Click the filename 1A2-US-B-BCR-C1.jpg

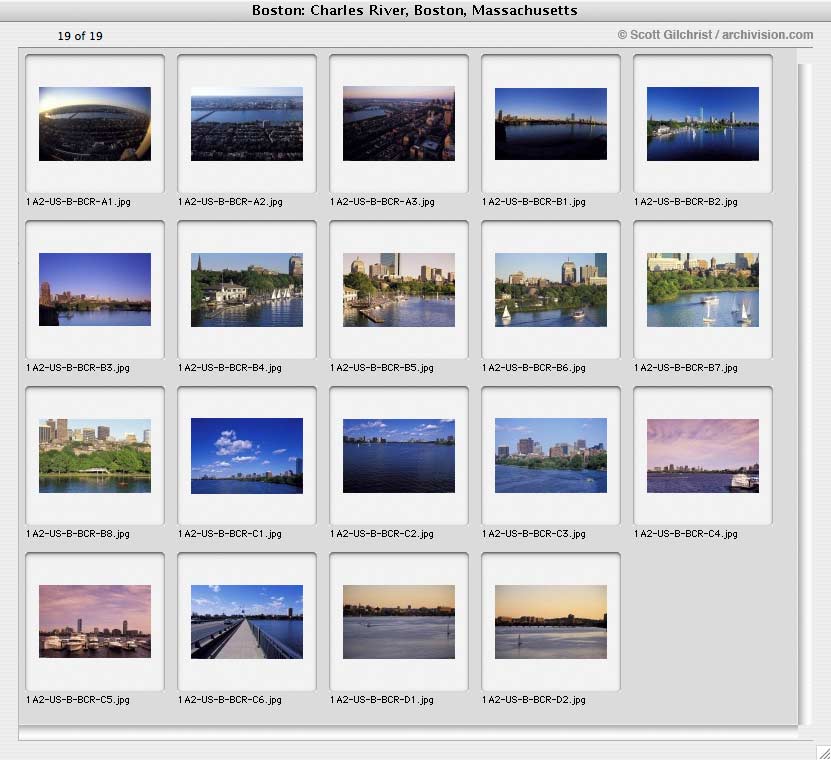230,534
